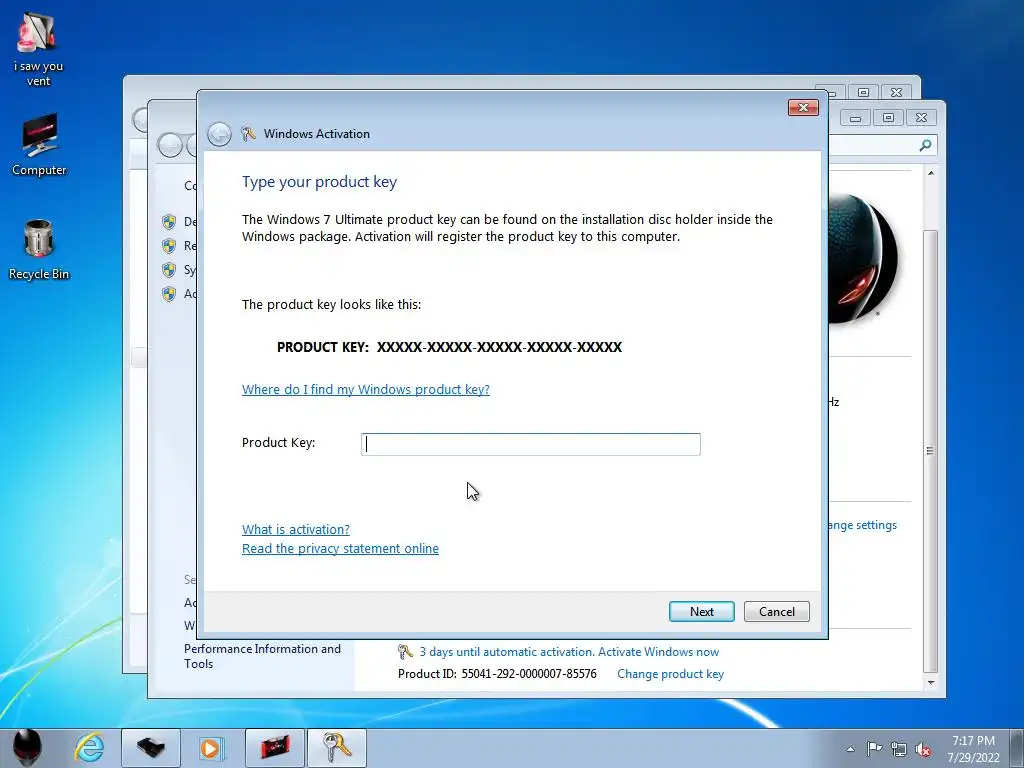Screen dimensions: 1024x768
Task: Select the Computer desktop icon
Action: [x=39, y=144]
